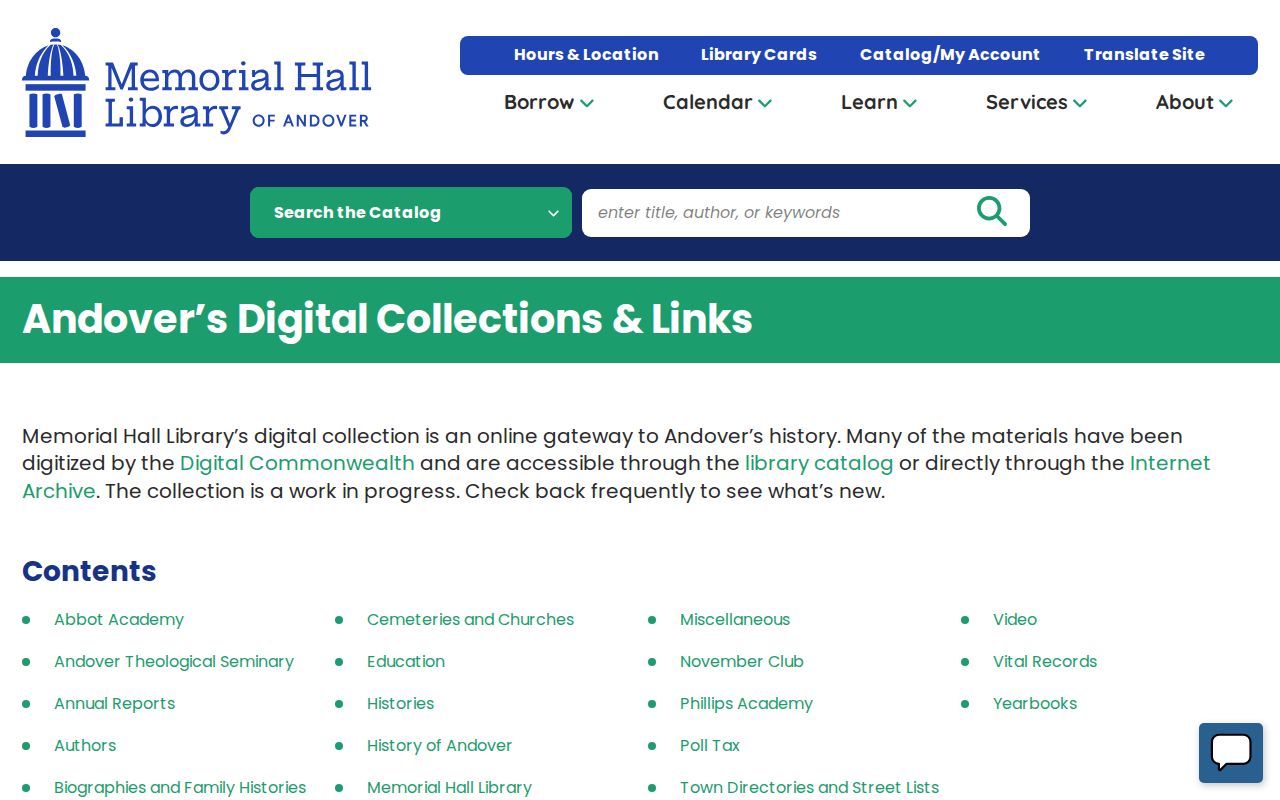Follow the library catalog link
1280x800 pixels.
coord(819,463)
